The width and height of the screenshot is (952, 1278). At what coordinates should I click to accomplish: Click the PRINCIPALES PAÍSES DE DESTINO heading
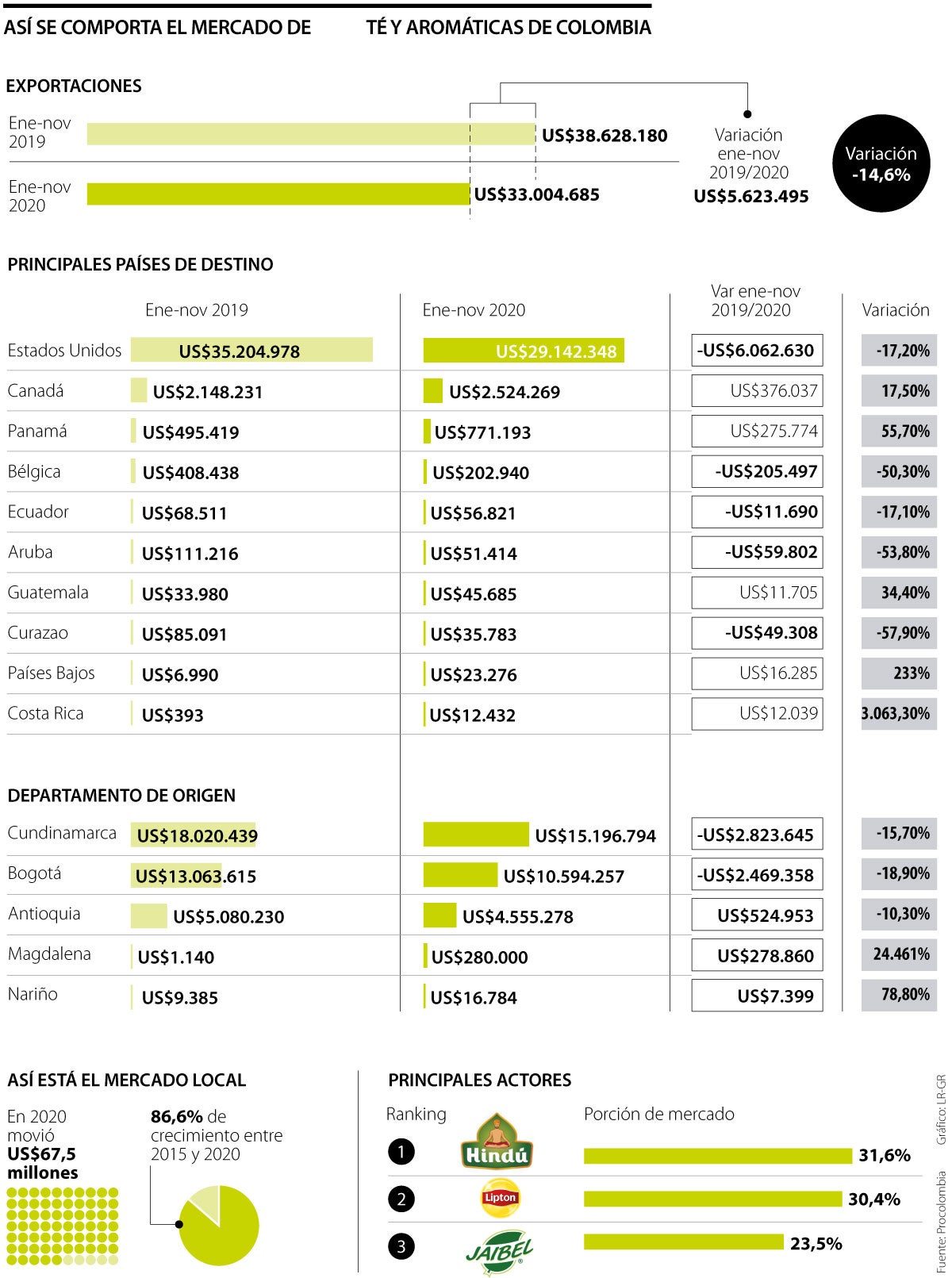click(x=140, y=264)
